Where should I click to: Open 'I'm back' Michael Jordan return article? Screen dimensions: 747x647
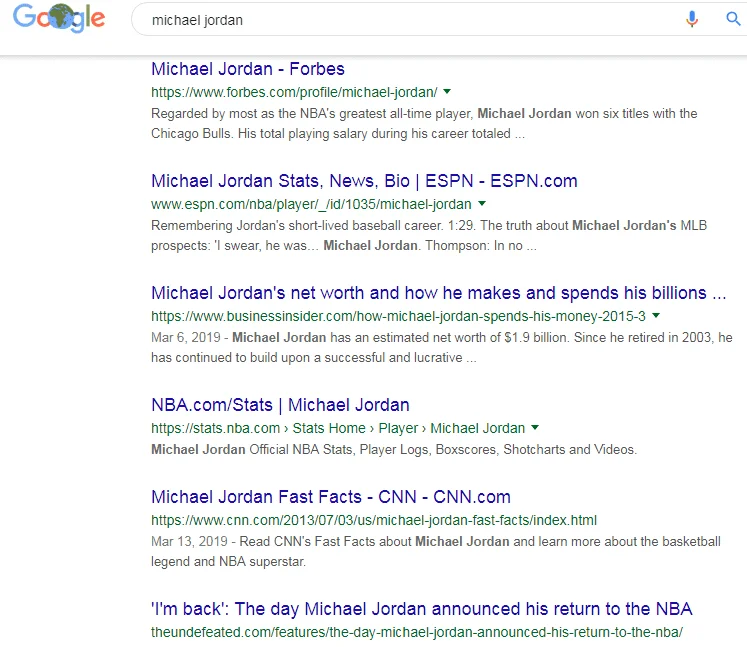click(x=422, y=609)
